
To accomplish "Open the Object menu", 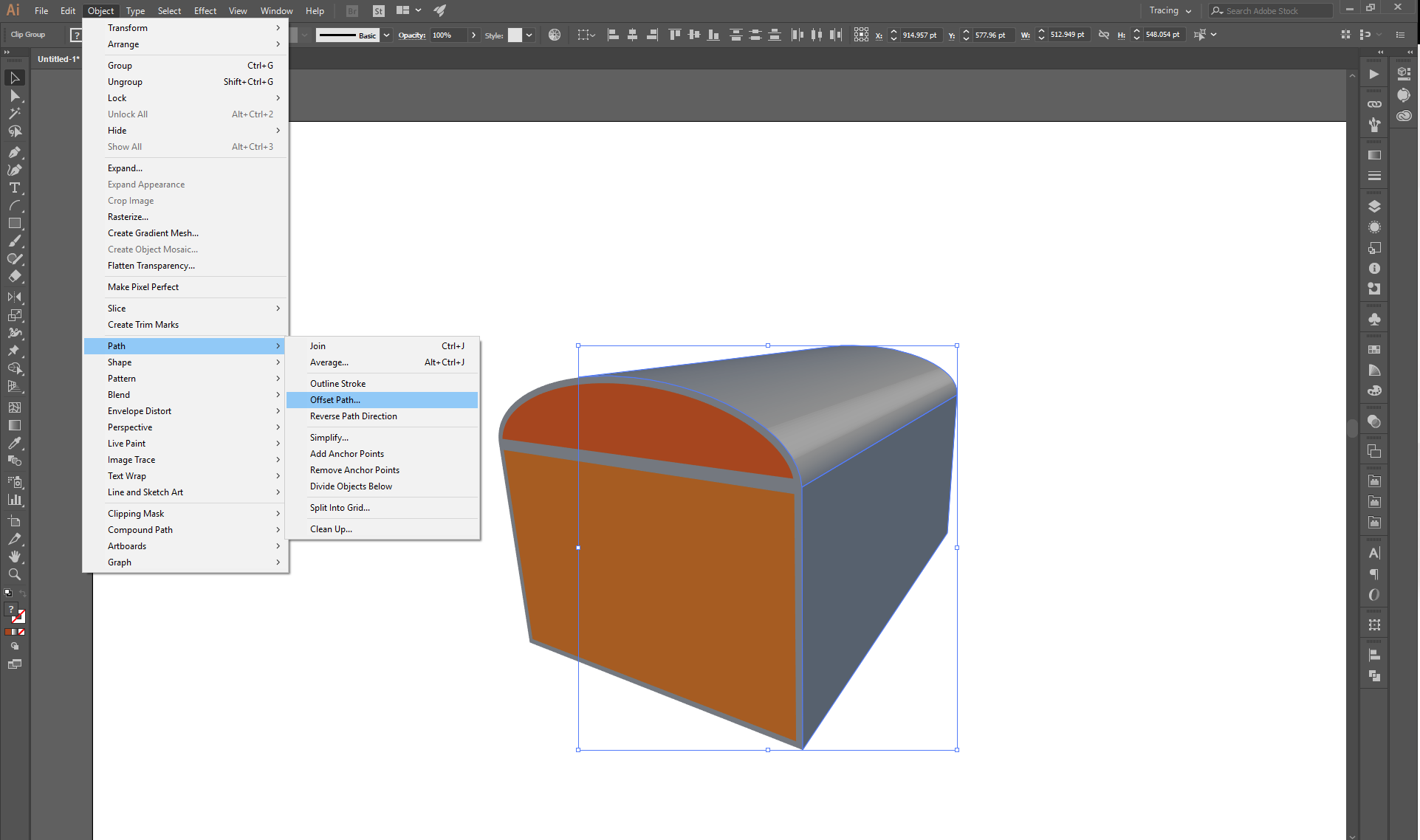I will click(99, 10).
